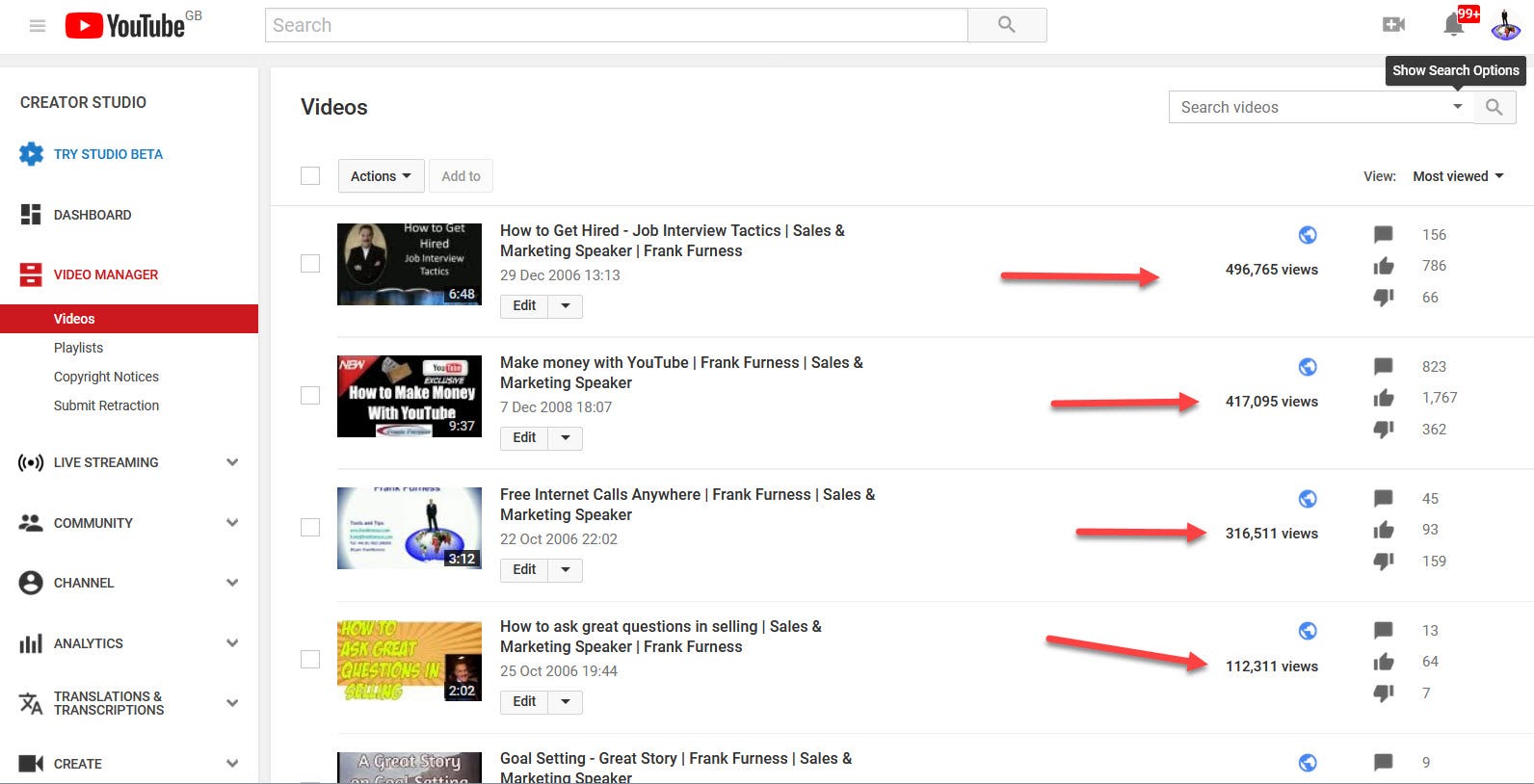Screen dimensions: 1534x784
Task: Open the How to Make Money With YouTube thumbnail
Action: point(410,396)
